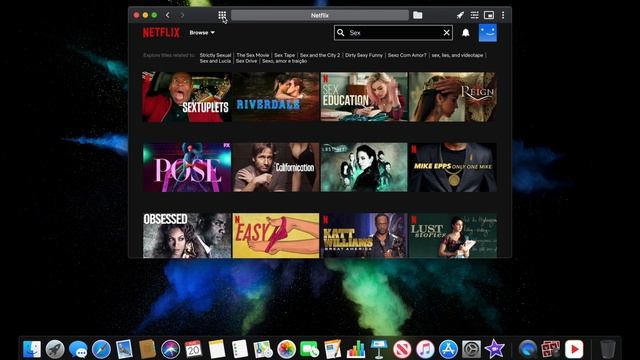640x360 pixels.
Task: Click the Netflix title address bar
Action: 320,15
